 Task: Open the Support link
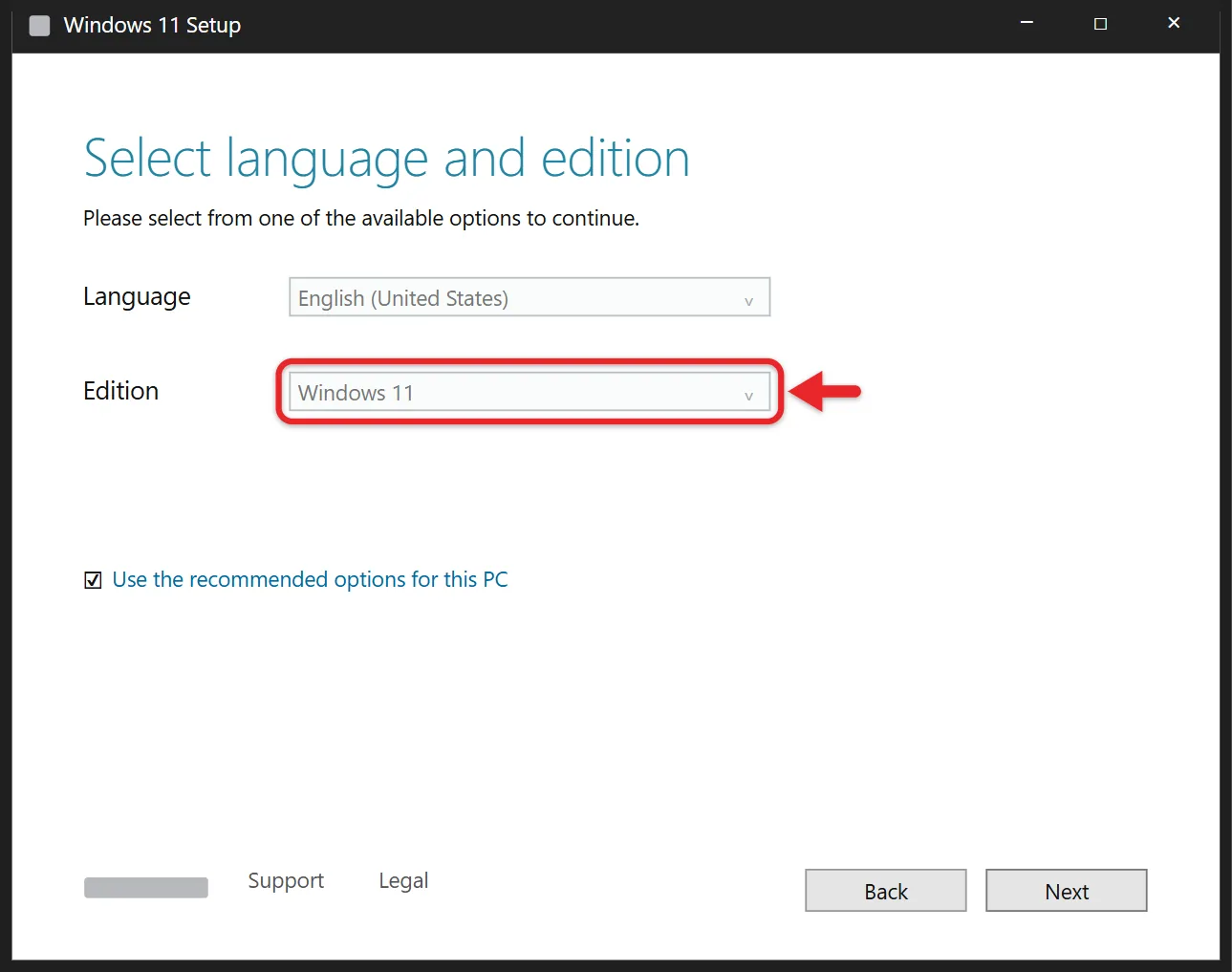pyautogui.click(x=286, y=880)
